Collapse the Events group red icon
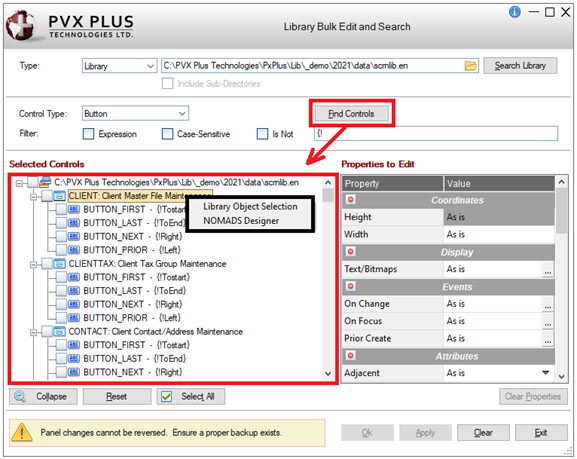577x459 pixels. click(x=351, y=286)
